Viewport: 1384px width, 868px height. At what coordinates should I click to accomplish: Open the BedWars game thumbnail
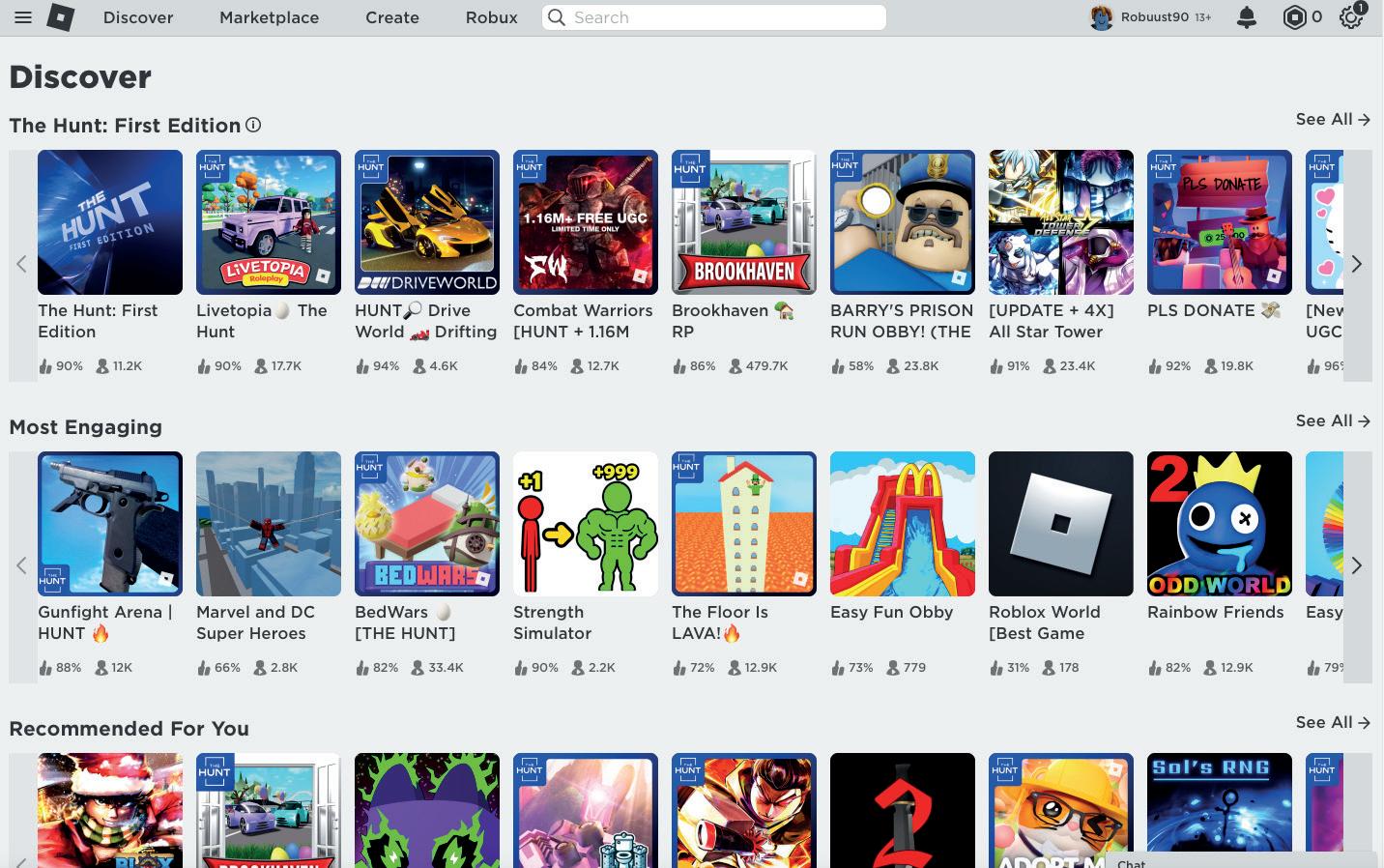(x=427, y=524)
